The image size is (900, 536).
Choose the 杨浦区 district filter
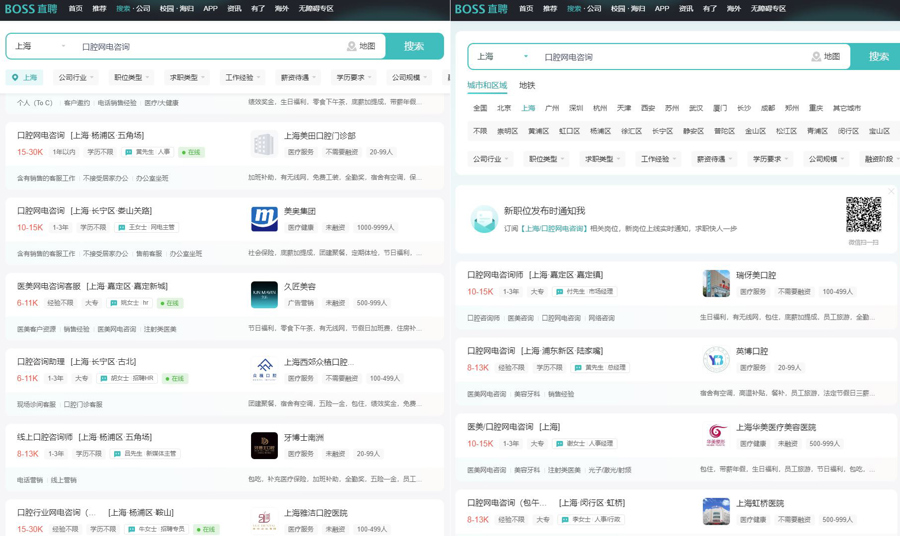600,131
